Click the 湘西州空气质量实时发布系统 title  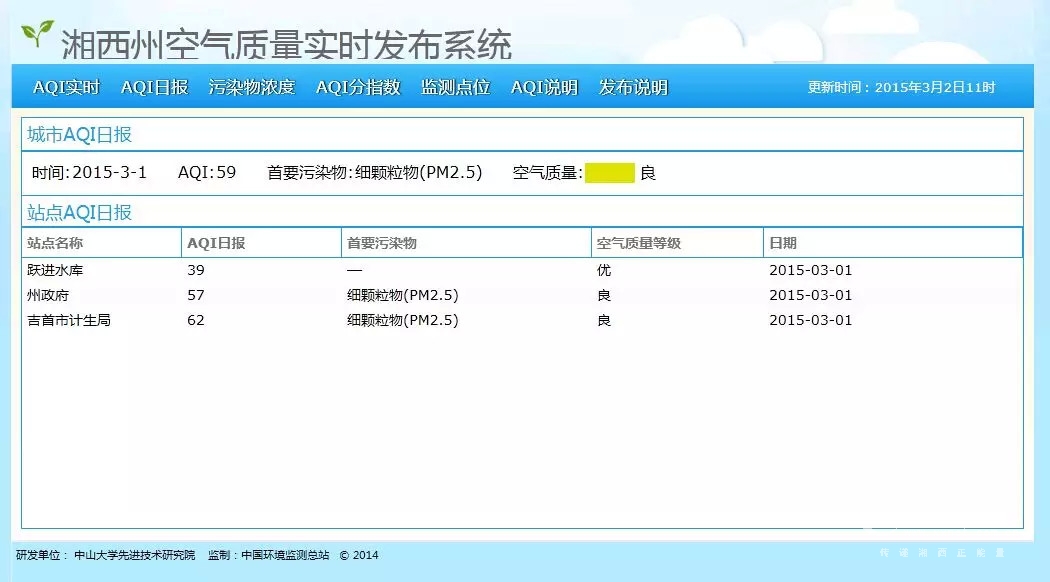286,44
